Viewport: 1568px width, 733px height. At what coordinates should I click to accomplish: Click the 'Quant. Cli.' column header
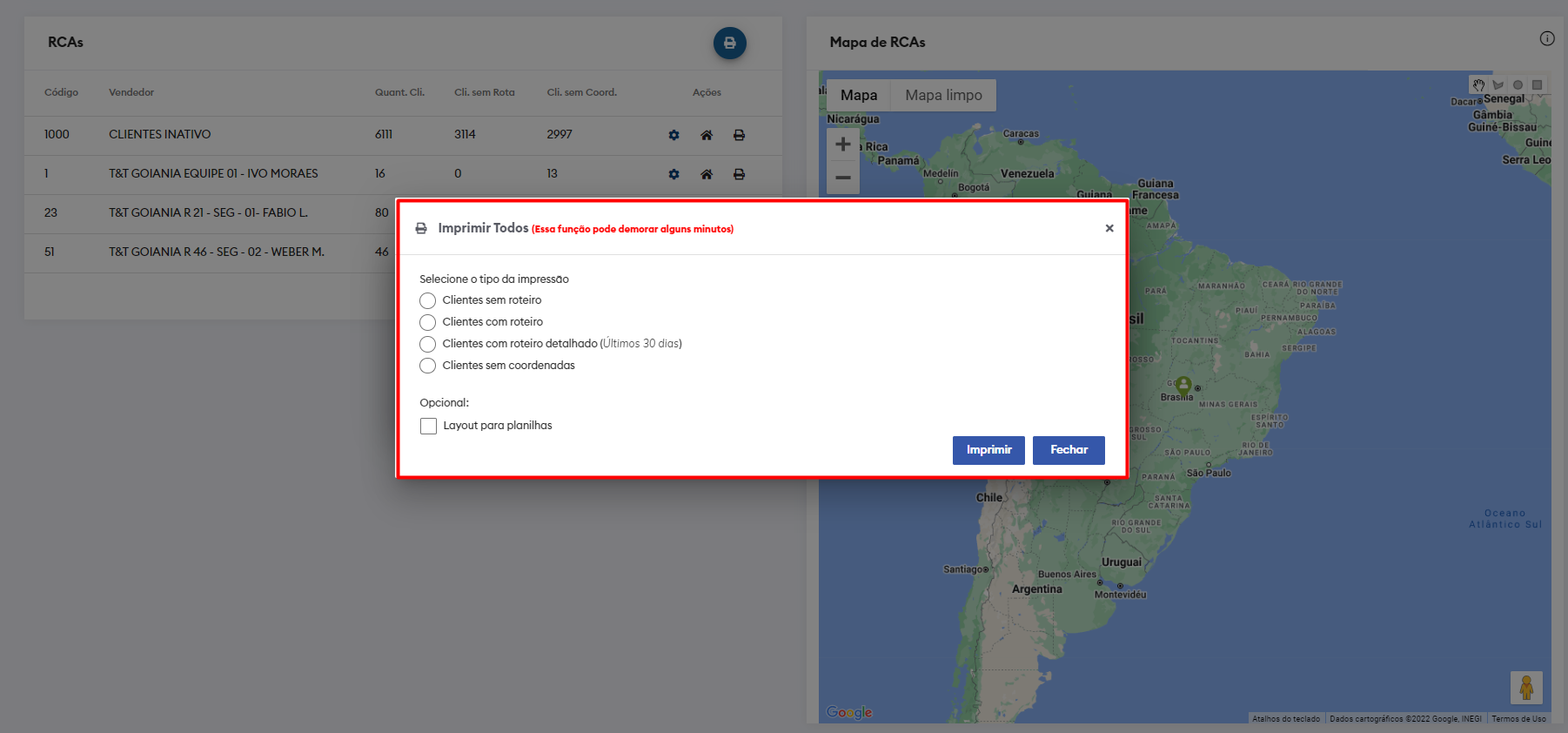coord(399,92)
